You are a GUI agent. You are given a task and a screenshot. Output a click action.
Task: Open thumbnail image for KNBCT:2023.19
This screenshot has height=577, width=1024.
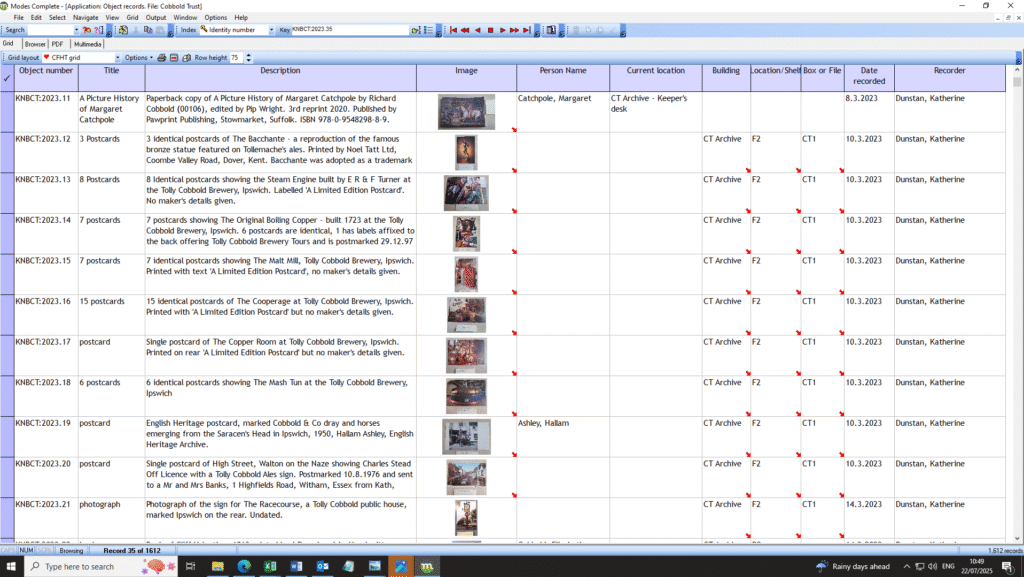pos(466,437)
